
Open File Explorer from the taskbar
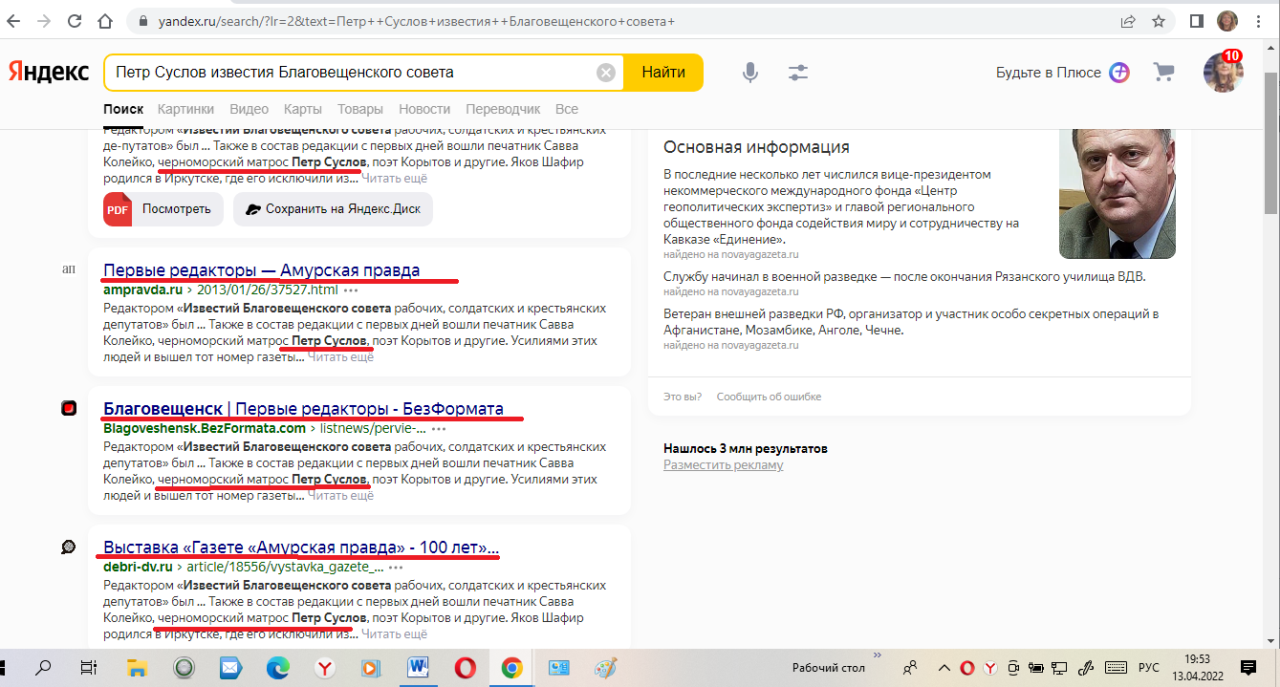click(x=137, y=668)
